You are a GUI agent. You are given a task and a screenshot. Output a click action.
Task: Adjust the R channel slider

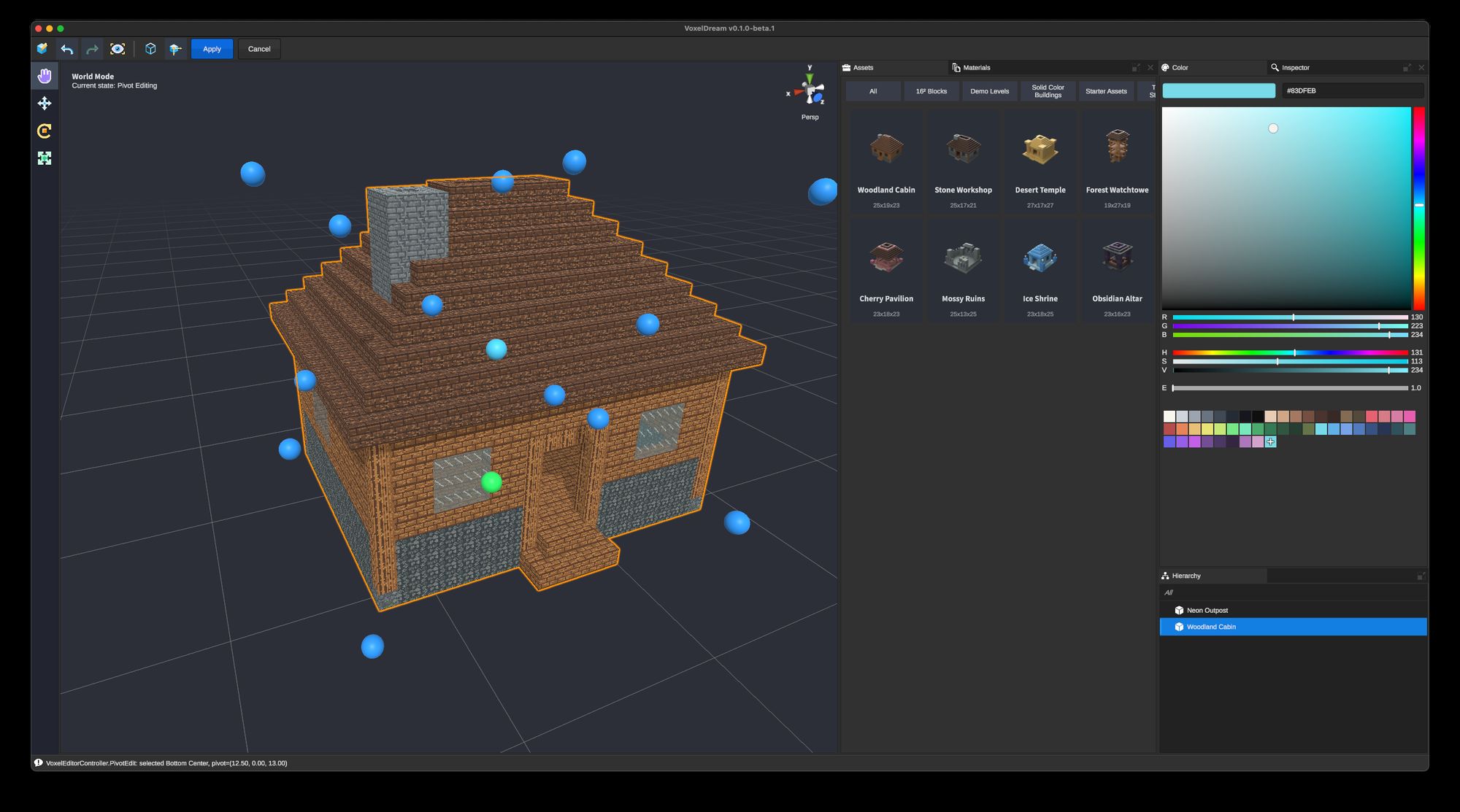[1290, 317]
